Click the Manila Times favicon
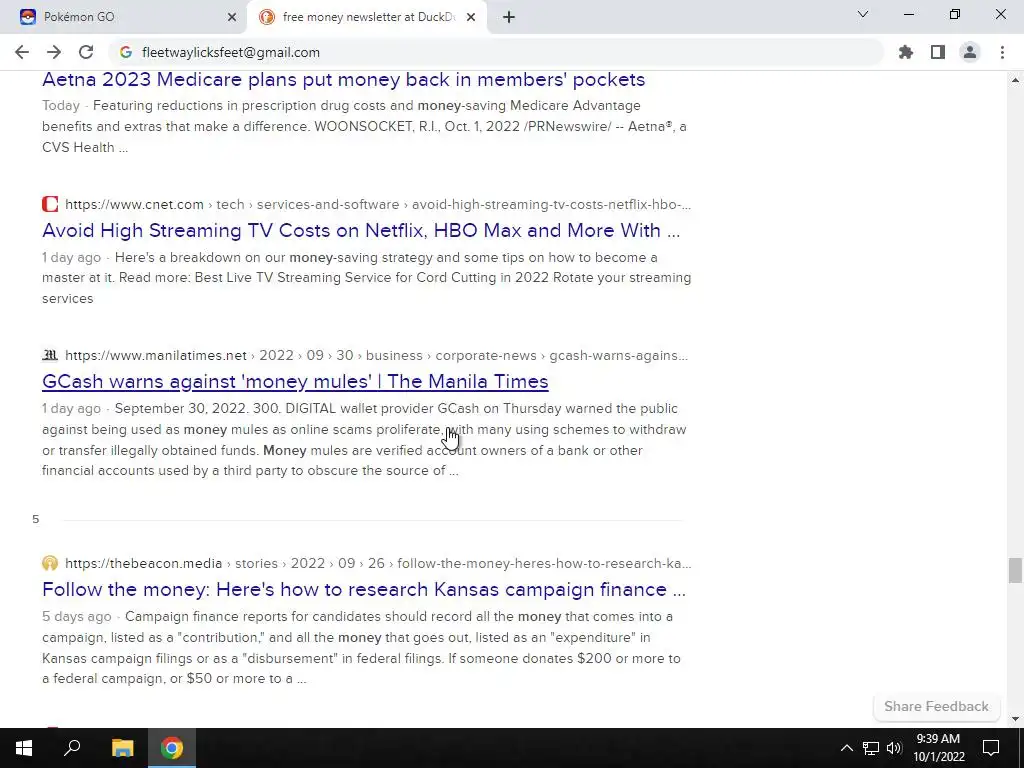1024x768 pixels. pyautogui.click(x=50, y=356)
